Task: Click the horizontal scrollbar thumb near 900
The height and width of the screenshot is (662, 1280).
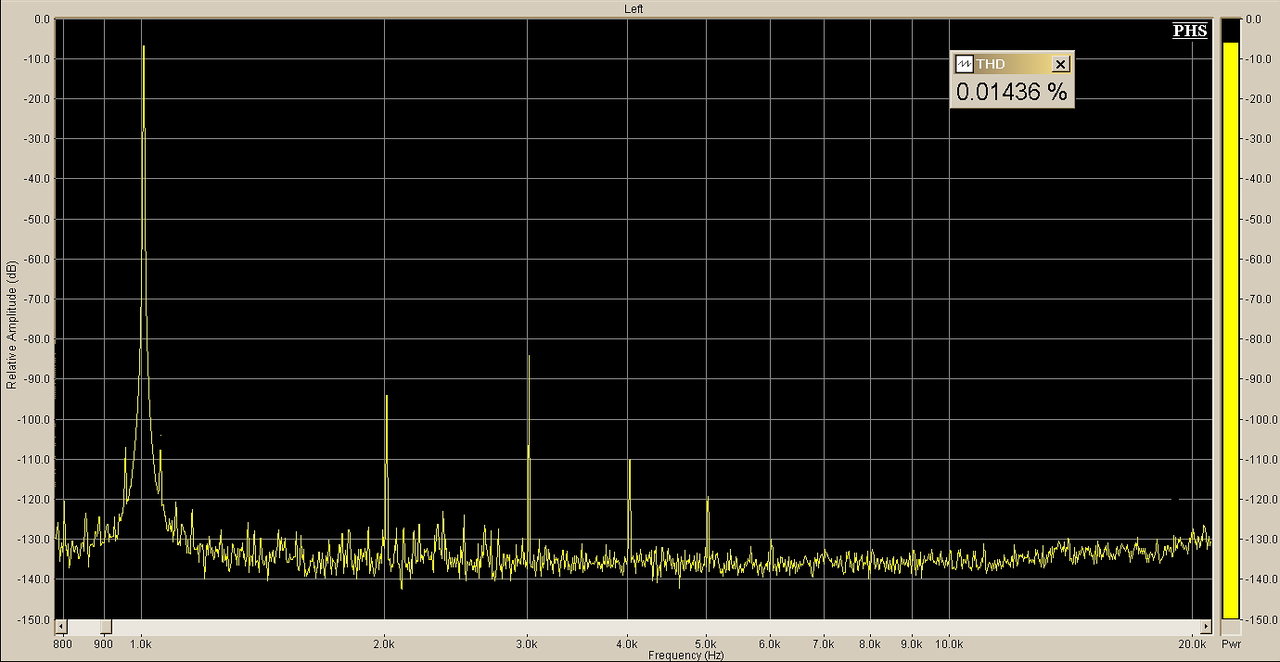Action: tap(105, 626)
